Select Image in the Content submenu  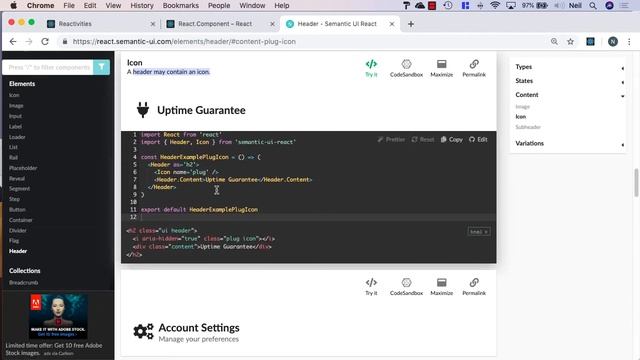tap(522, 107)
